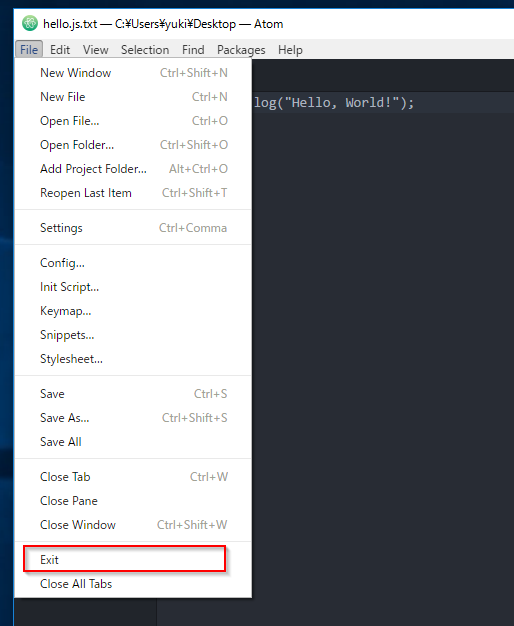This screenshot has height=626, width=514.
Task: Select Open Folder... menu entry
Action: pos(133,145)
